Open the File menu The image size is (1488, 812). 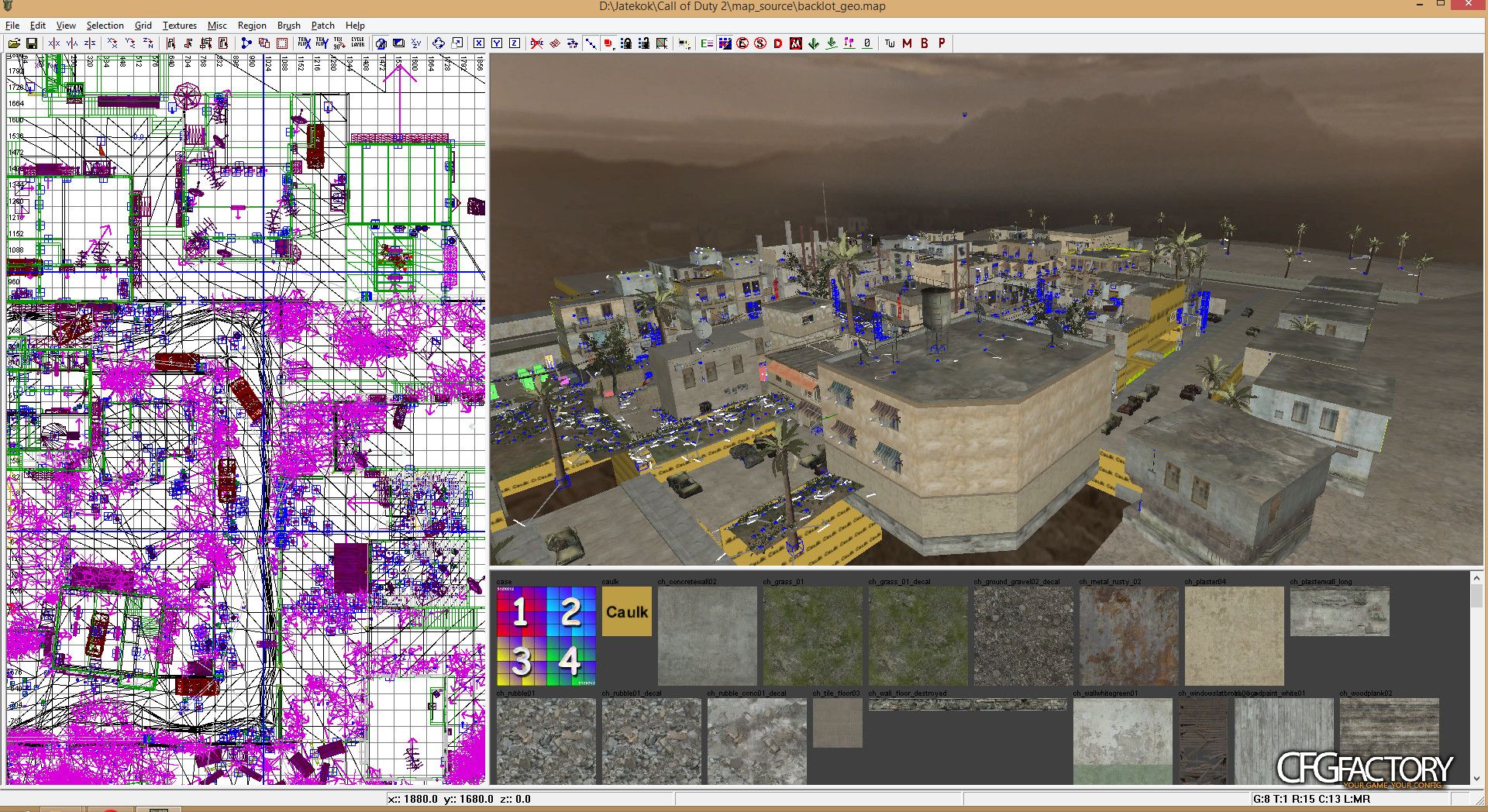[x=12, y=26]
